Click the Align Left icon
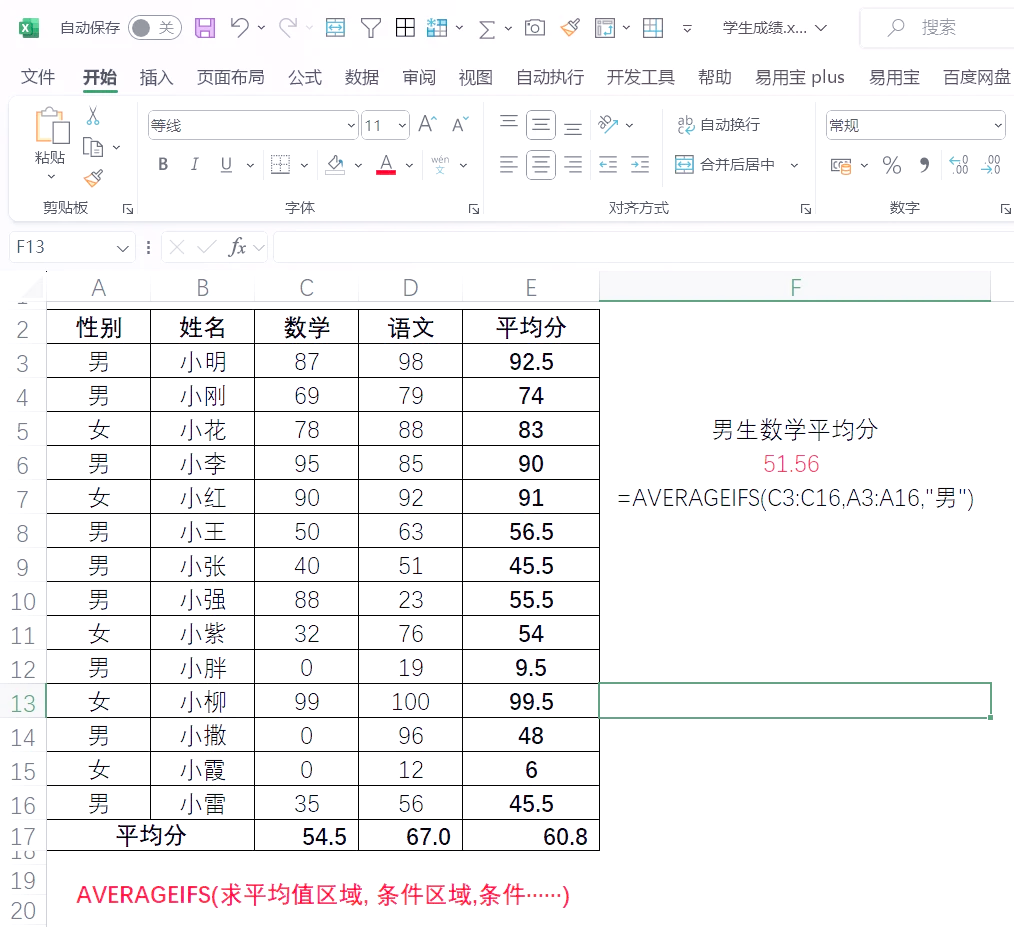This screenshot has height=927, width=1014. tap(509, 165)
